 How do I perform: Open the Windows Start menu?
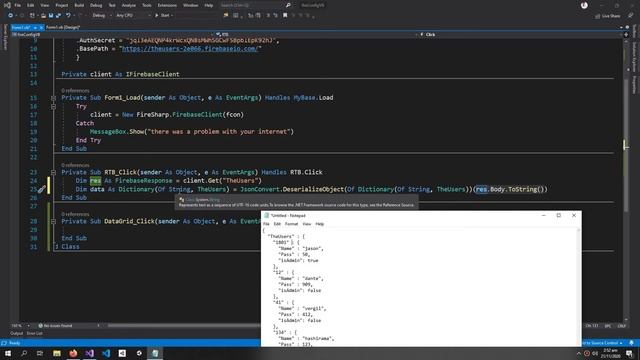(x=8, y=353)
